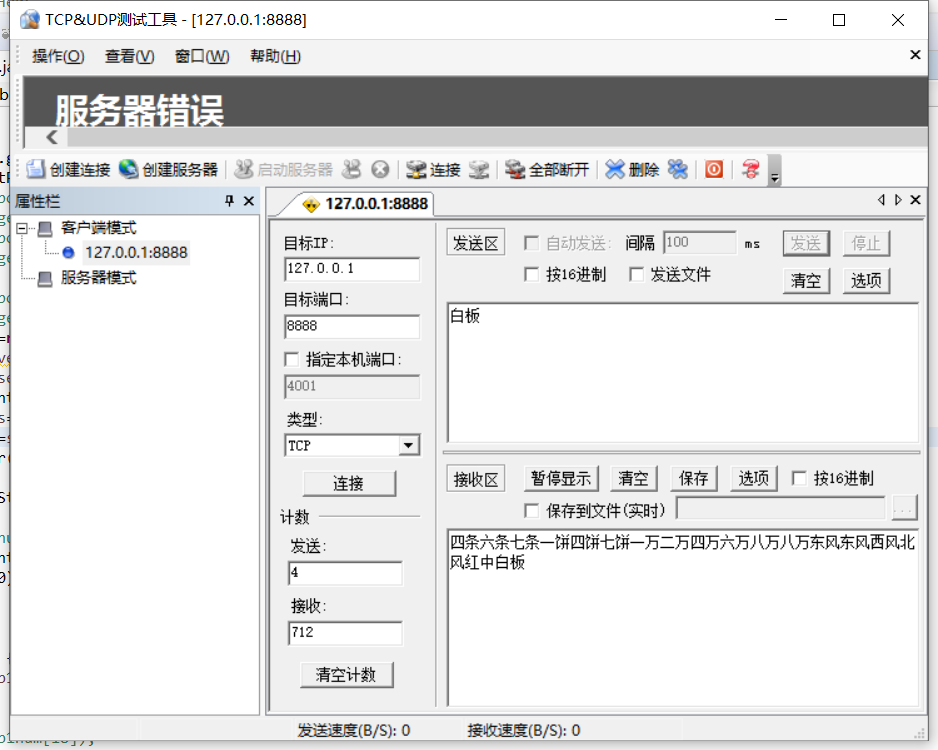Click the 目标端口 field showing 8888
938x750 pixels.
click(x=352, y=327)
